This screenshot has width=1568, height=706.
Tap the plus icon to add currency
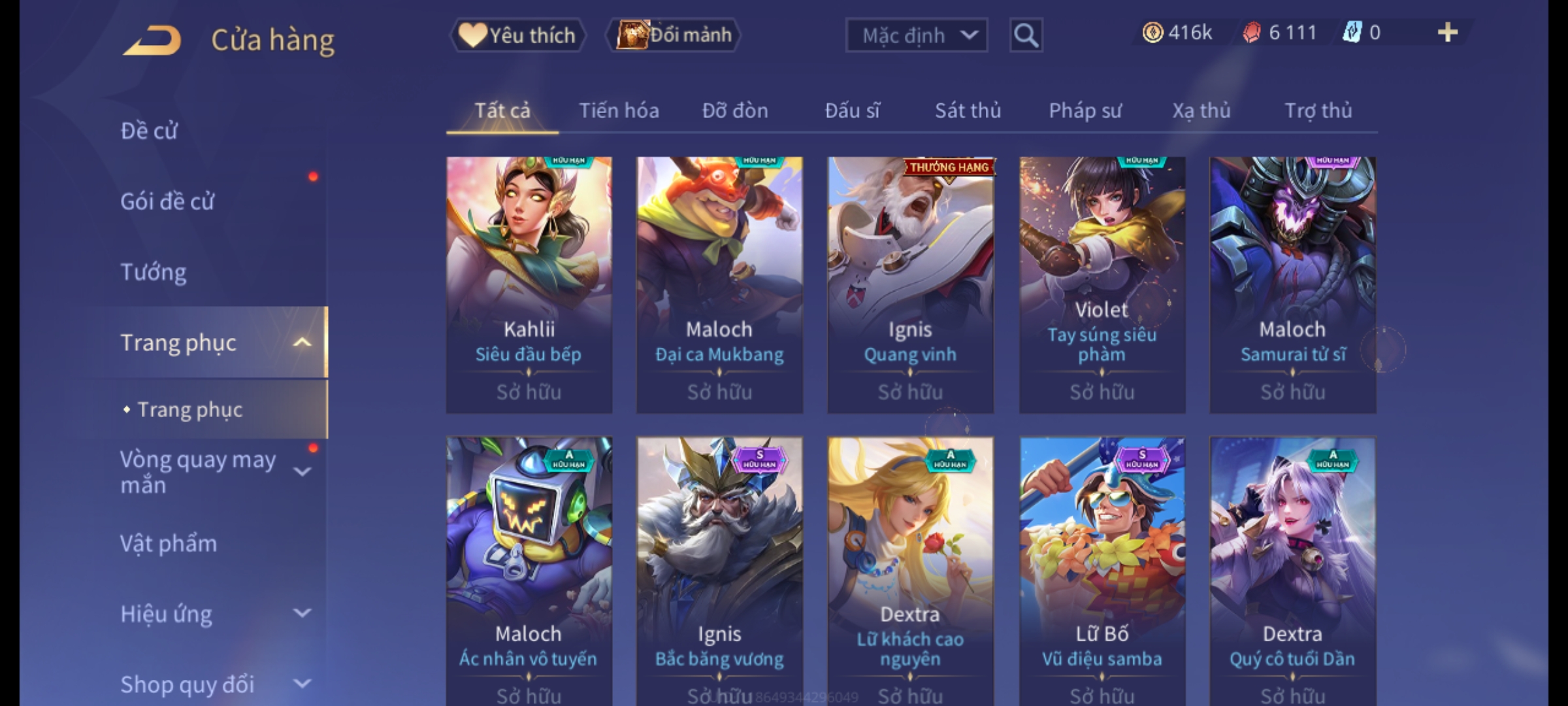[x=1447, y=33]
